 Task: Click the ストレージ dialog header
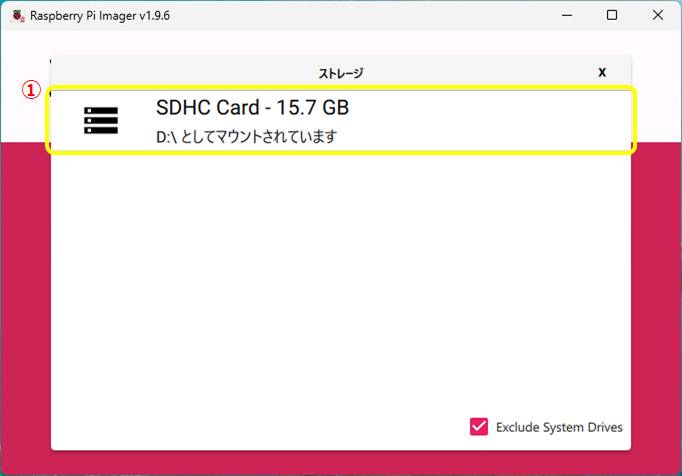click(340, 73)
